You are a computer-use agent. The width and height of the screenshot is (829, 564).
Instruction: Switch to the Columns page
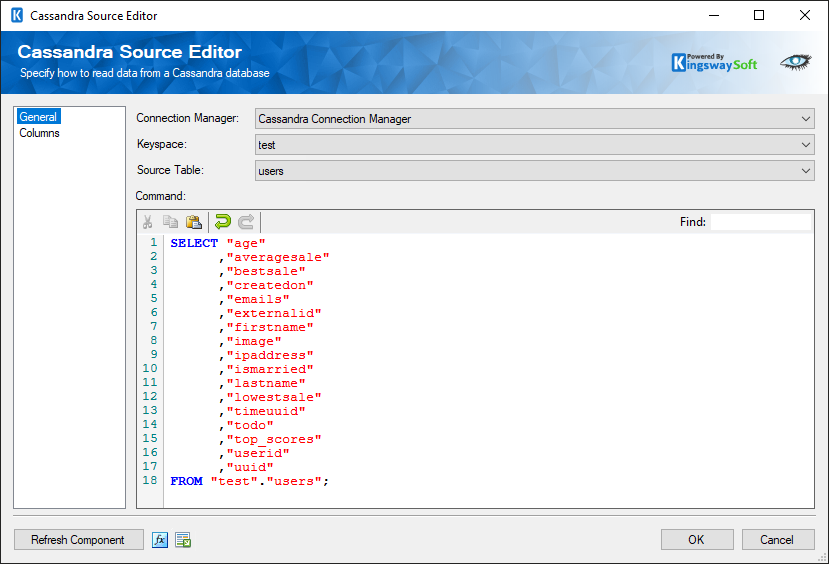39,133
